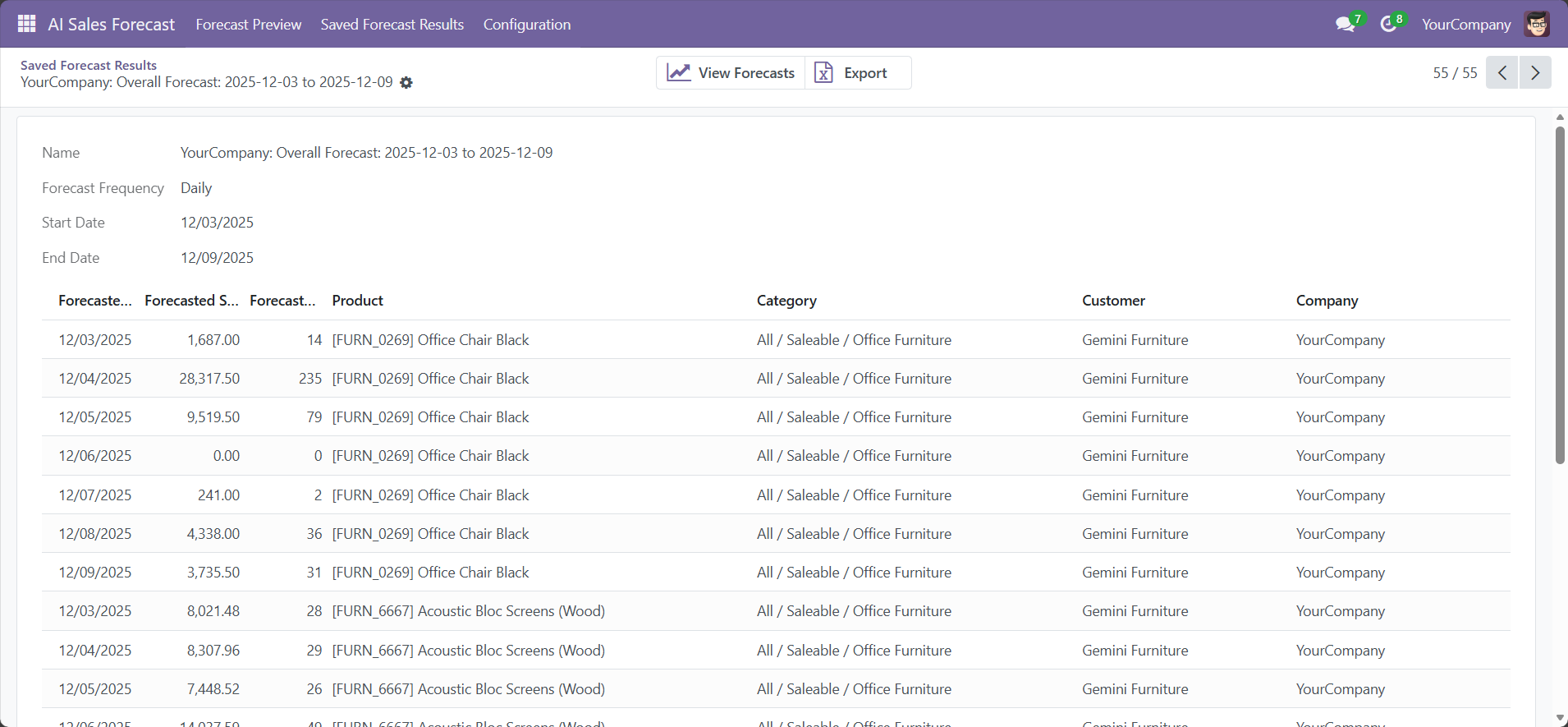Open the apps grid home menu
Screen dimensions: 1568x727
point(26,24)
